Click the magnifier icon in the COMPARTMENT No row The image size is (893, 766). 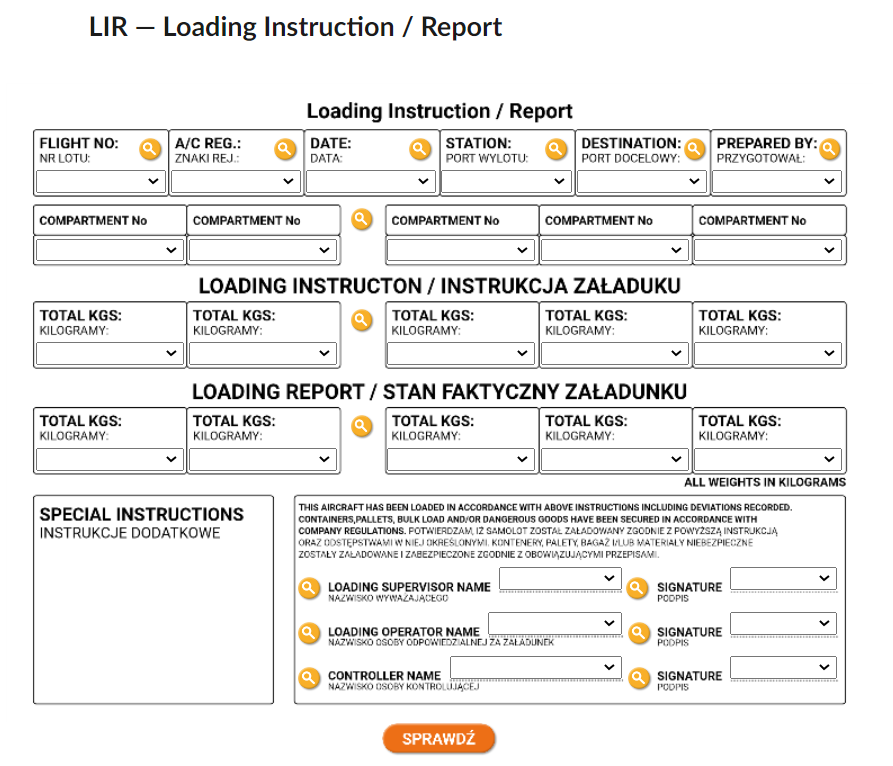[x=362, y=219]
